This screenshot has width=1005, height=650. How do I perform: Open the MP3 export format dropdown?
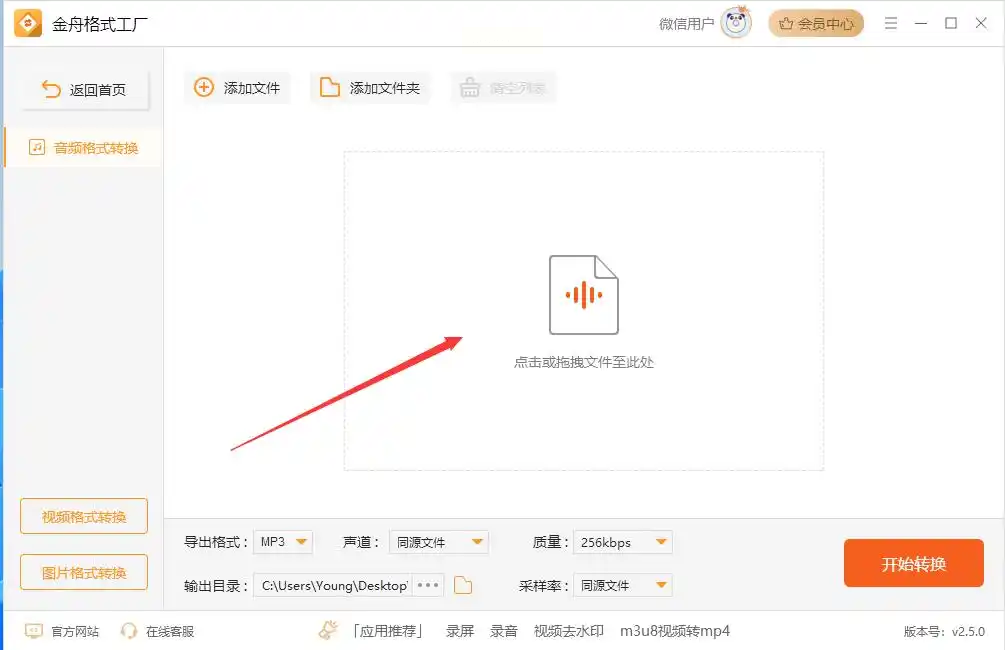coord(283,542)
